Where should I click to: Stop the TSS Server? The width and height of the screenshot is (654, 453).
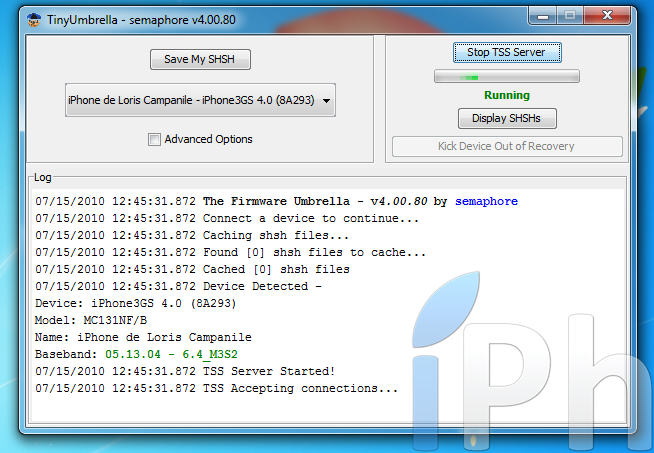pos(506,52)
